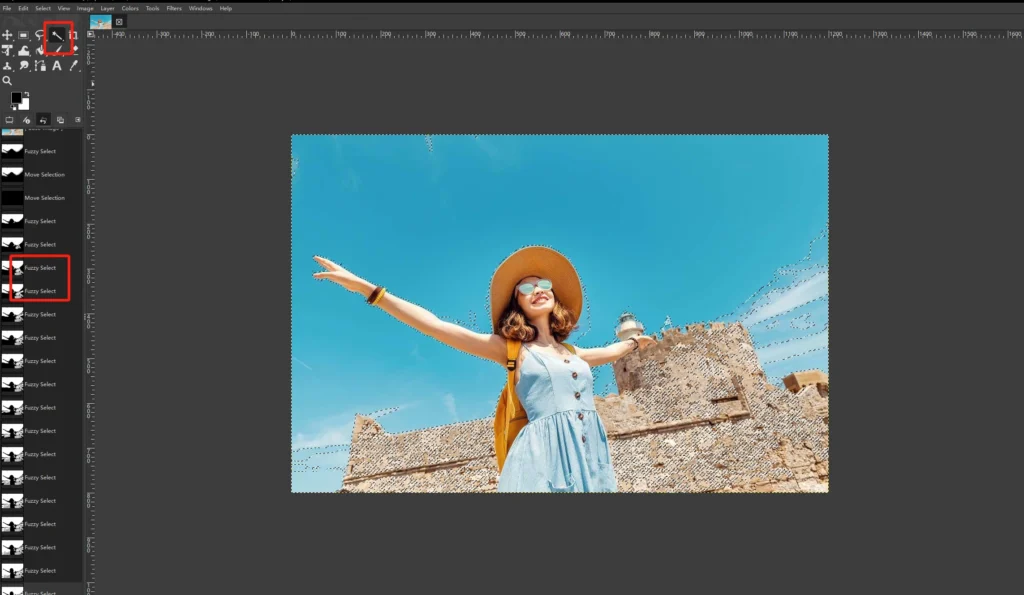Screen dimensions: 1024x595
Task: Select the Free Select lasso tool
Action: tap(40, 35)
